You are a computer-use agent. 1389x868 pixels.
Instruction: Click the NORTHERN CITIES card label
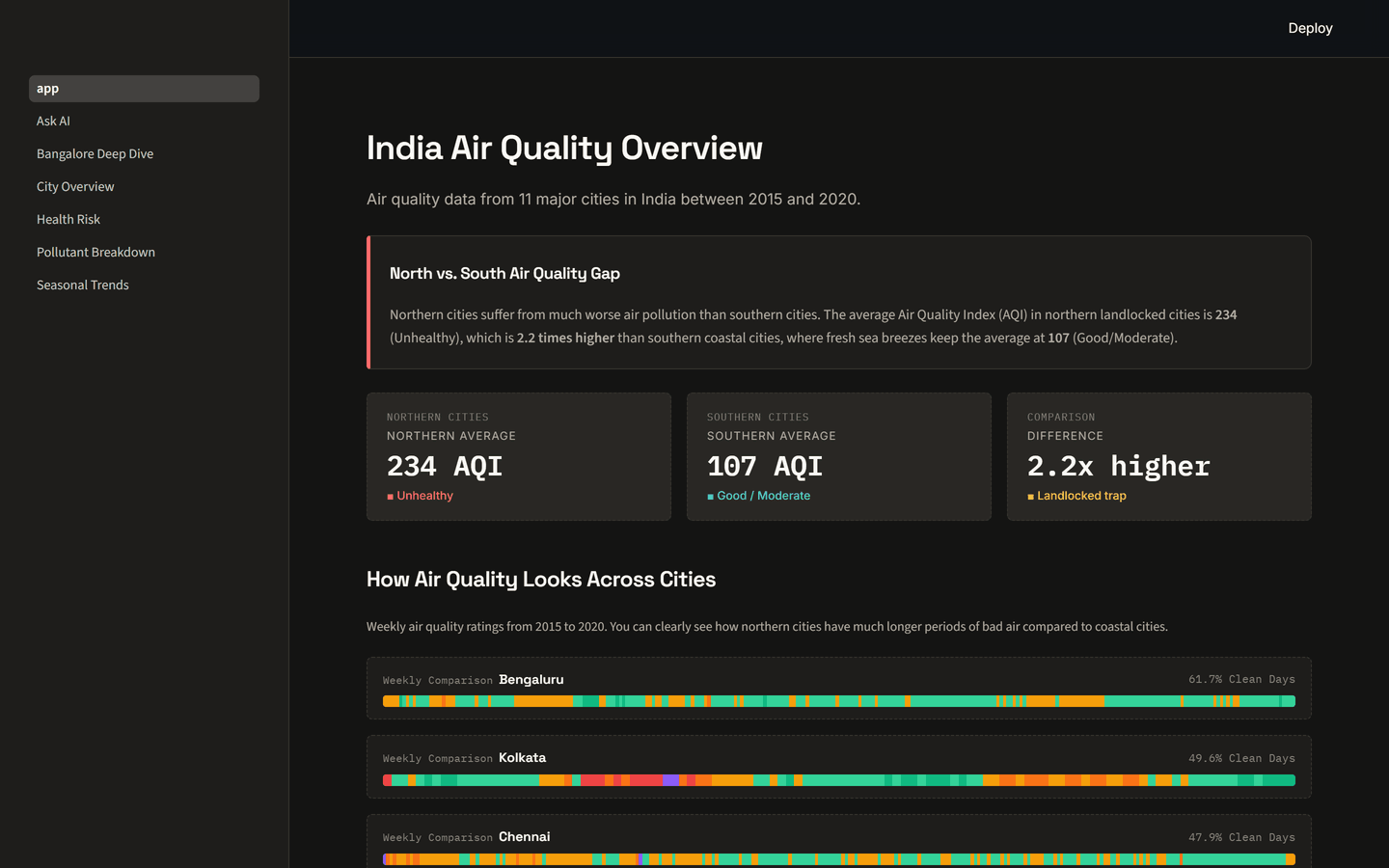(x=438, y=418)
